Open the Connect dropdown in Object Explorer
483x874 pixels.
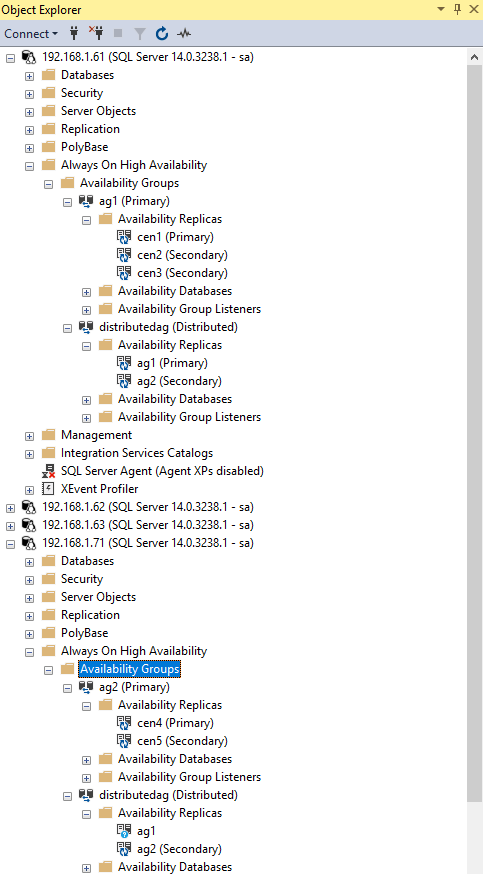[x=31, y=33]
